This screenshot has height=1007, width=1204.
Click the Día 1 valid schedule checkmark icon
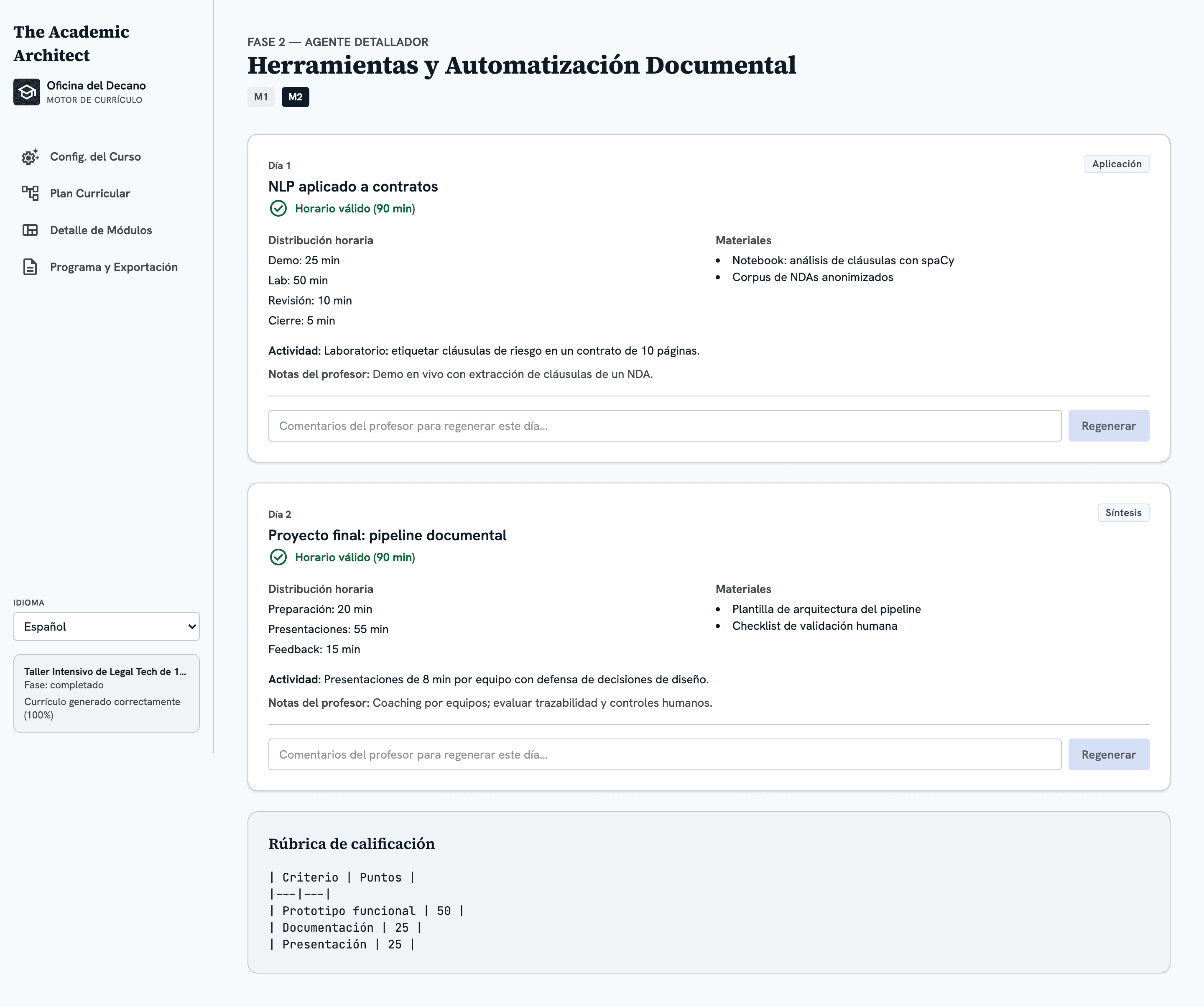click(x=278, y=208)
